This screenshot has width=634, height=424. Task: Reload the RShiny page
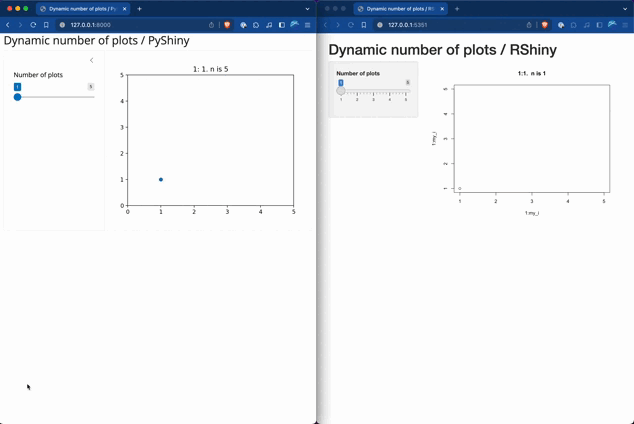click(x=351, y=25)
